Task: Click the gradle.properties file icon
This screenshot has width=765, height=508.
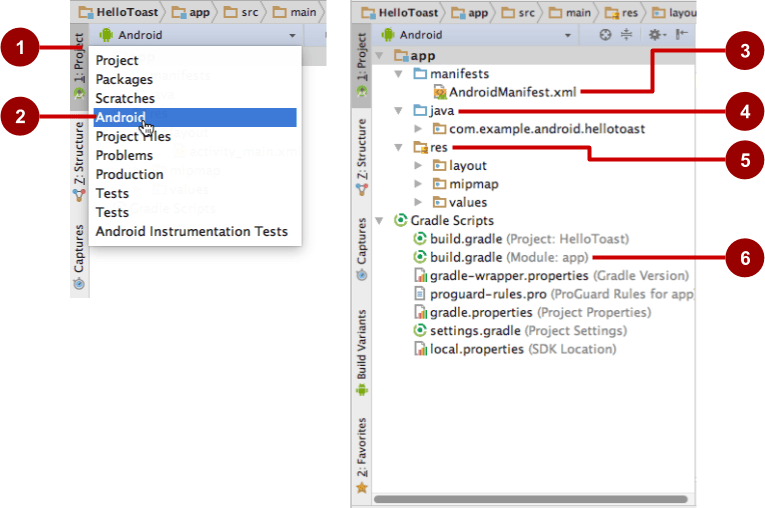Action: tap(420, 312)
